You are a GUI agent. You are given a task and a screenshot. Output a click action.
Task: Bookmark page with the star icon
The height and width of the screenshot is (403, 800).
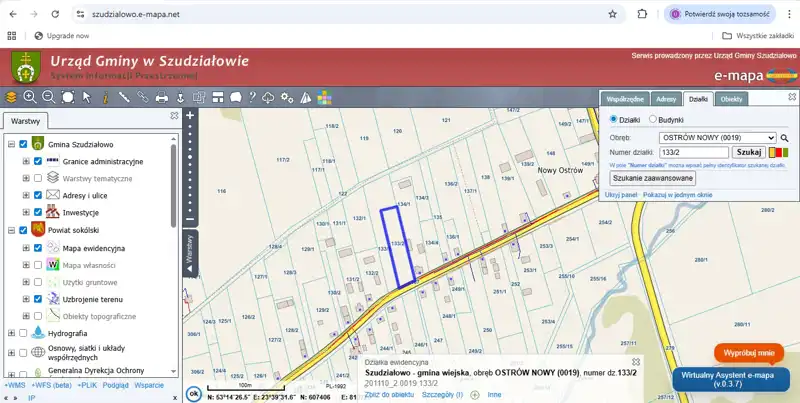pos(613,14)
